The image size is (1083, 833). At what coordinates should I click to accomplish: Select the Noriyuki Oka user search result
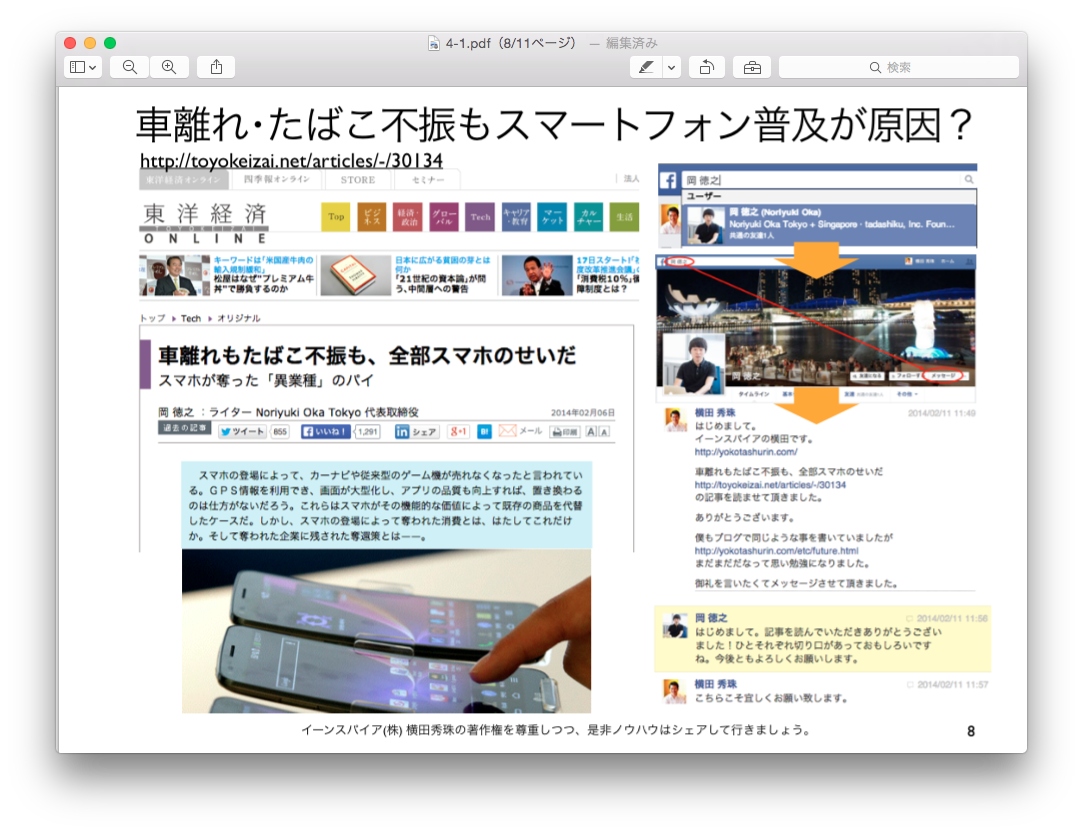point(830,224)
